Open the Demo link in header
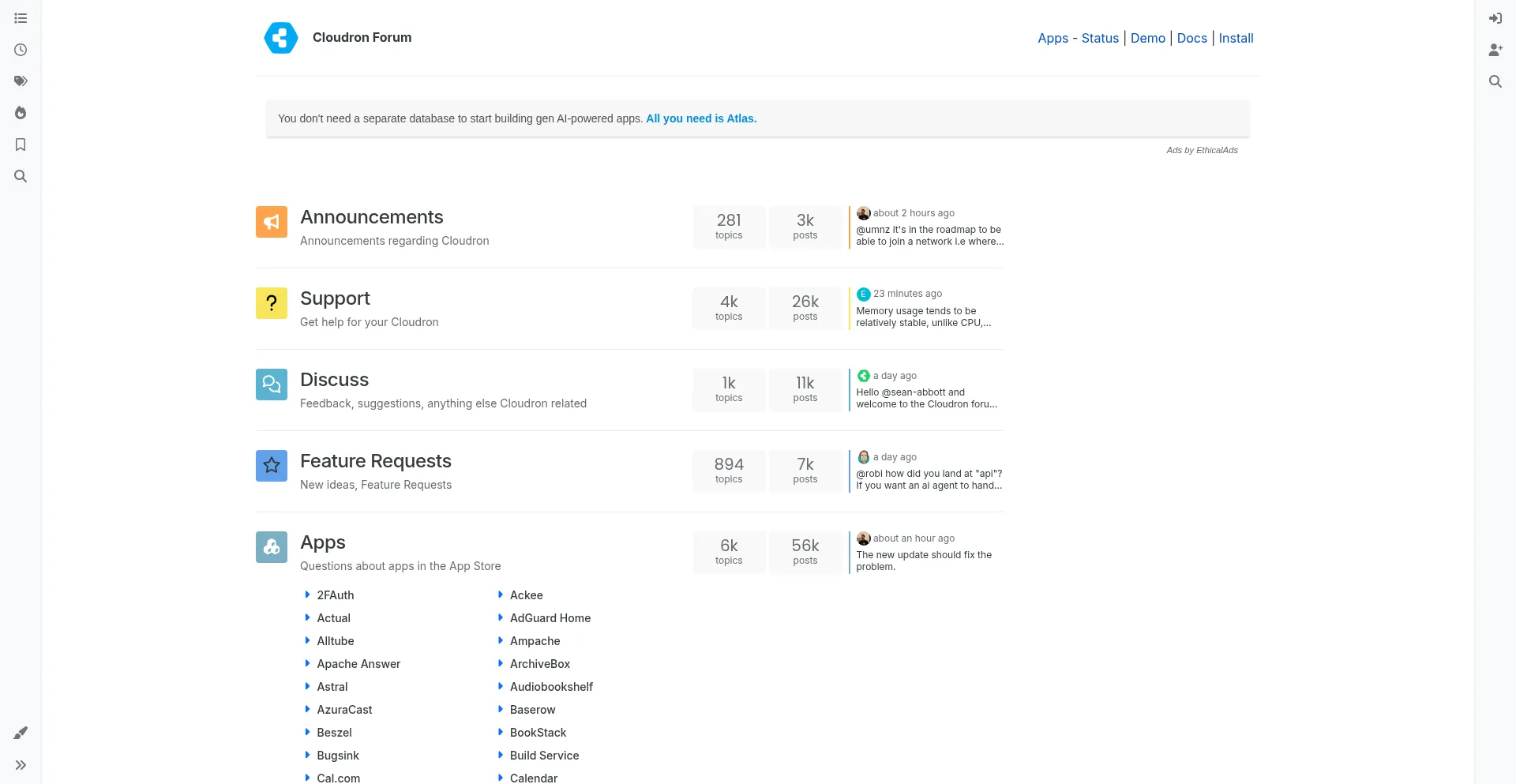The image size is (1516, 784). coord(1147,38)
